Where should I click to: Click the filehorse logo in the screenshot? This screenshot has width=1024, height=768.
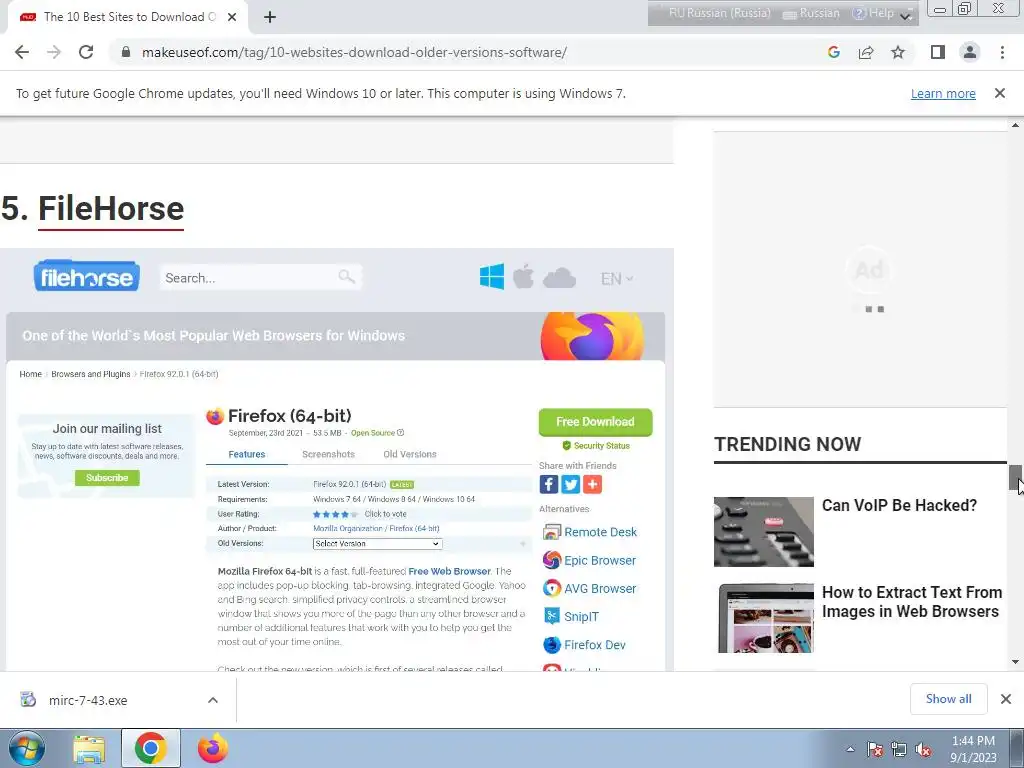[x=86, y=276]
